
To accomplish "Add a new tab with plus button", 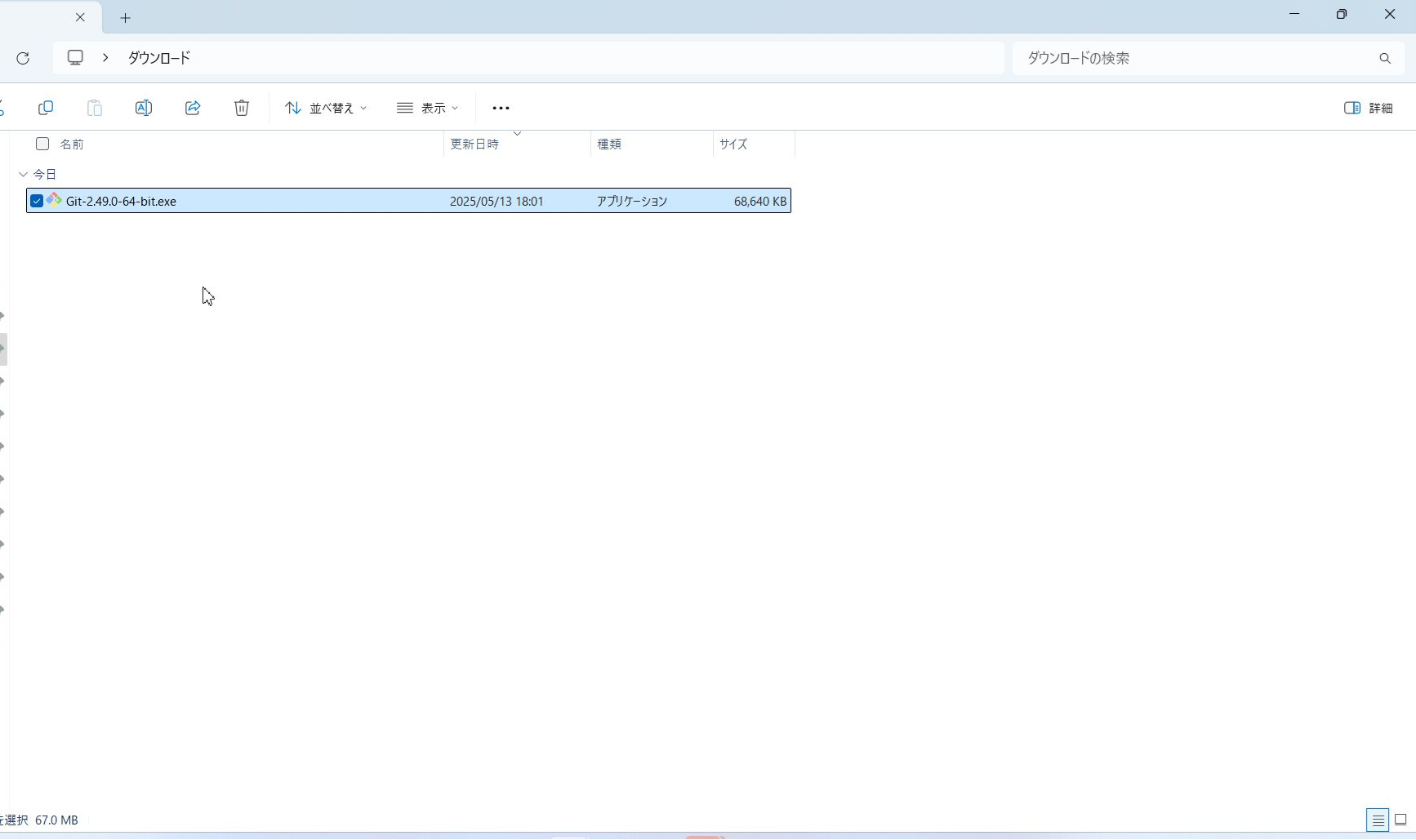I will point(125,17).
